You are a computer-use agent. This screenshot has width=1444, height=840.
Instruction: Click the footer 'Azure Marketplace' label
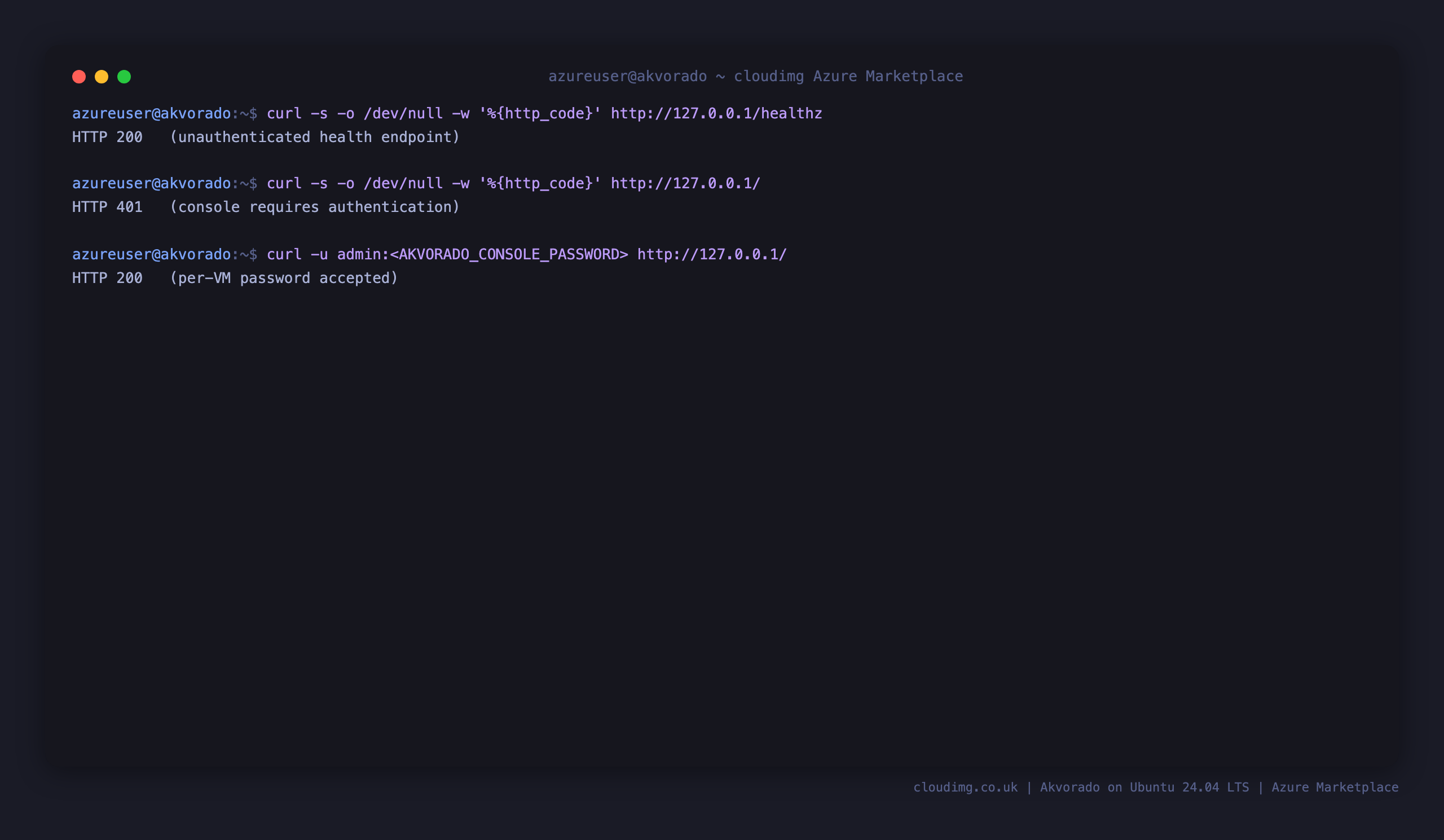click(1335, 788)
